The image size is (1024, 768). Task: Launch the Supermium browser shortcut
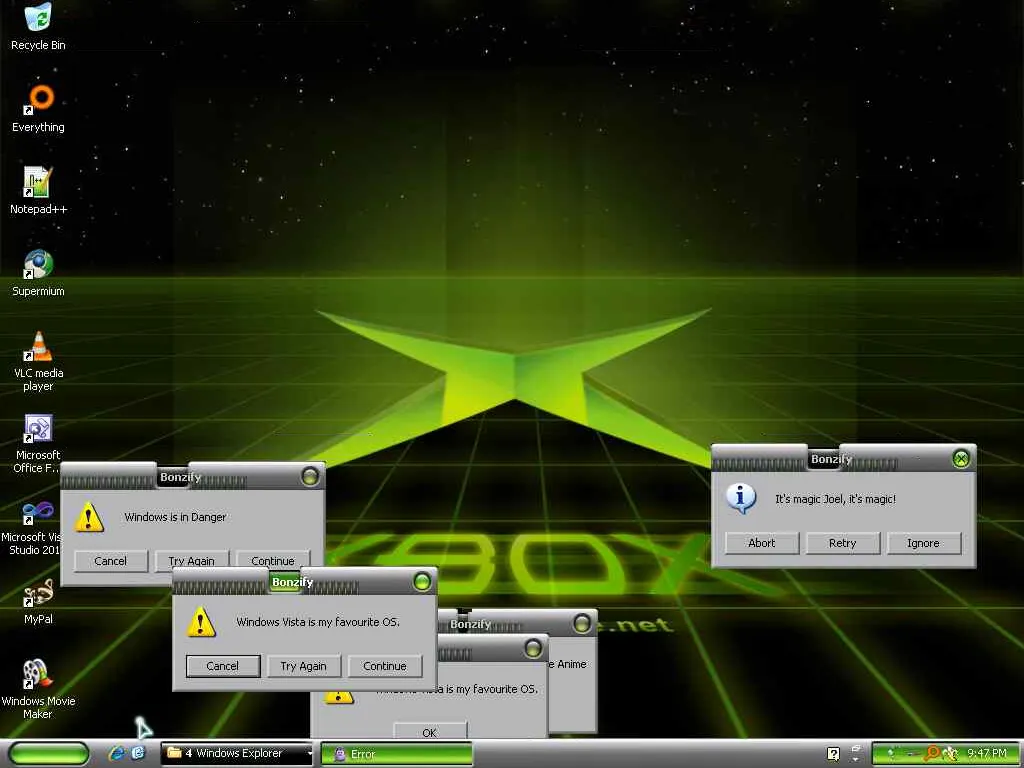tap(38, 273)
